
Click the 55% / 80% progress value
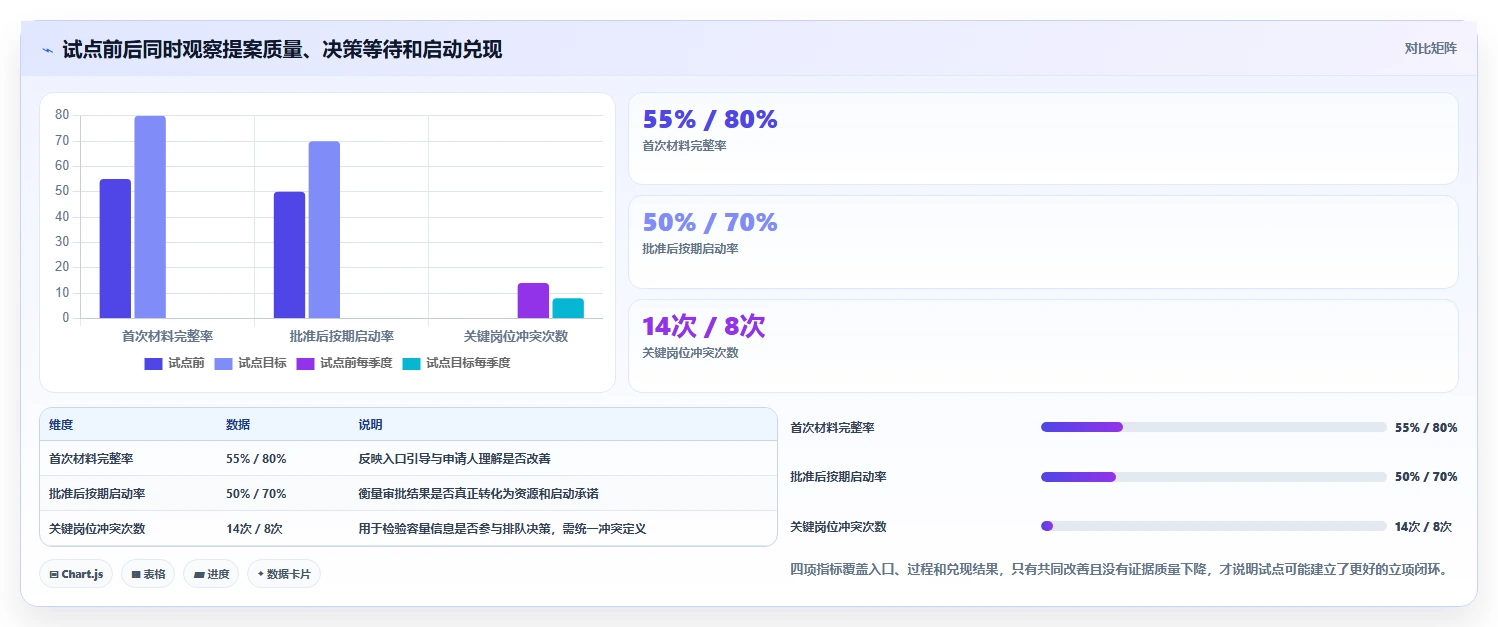tap(1426, 428)
